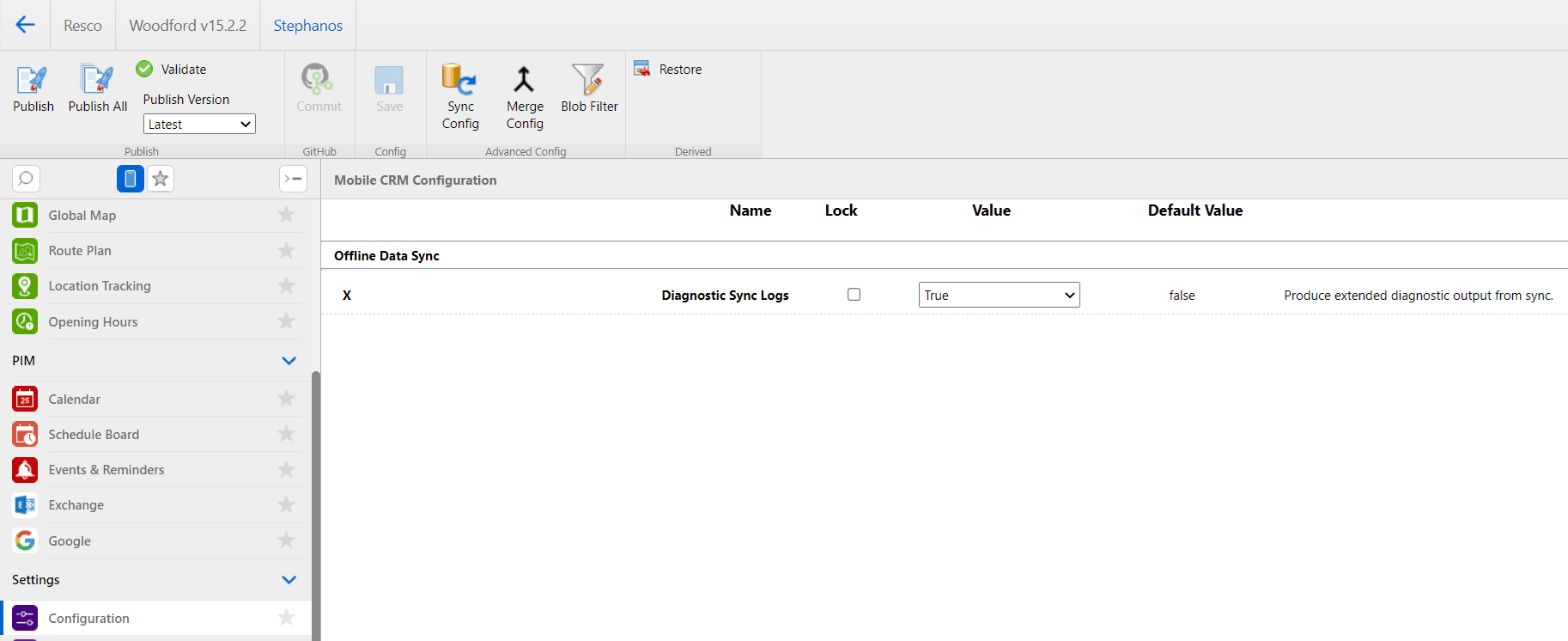Image resolution: width=1568 pixels, height=641 pixels.
Task: Open the Blob Filter tool
Action: coord(589,80)
